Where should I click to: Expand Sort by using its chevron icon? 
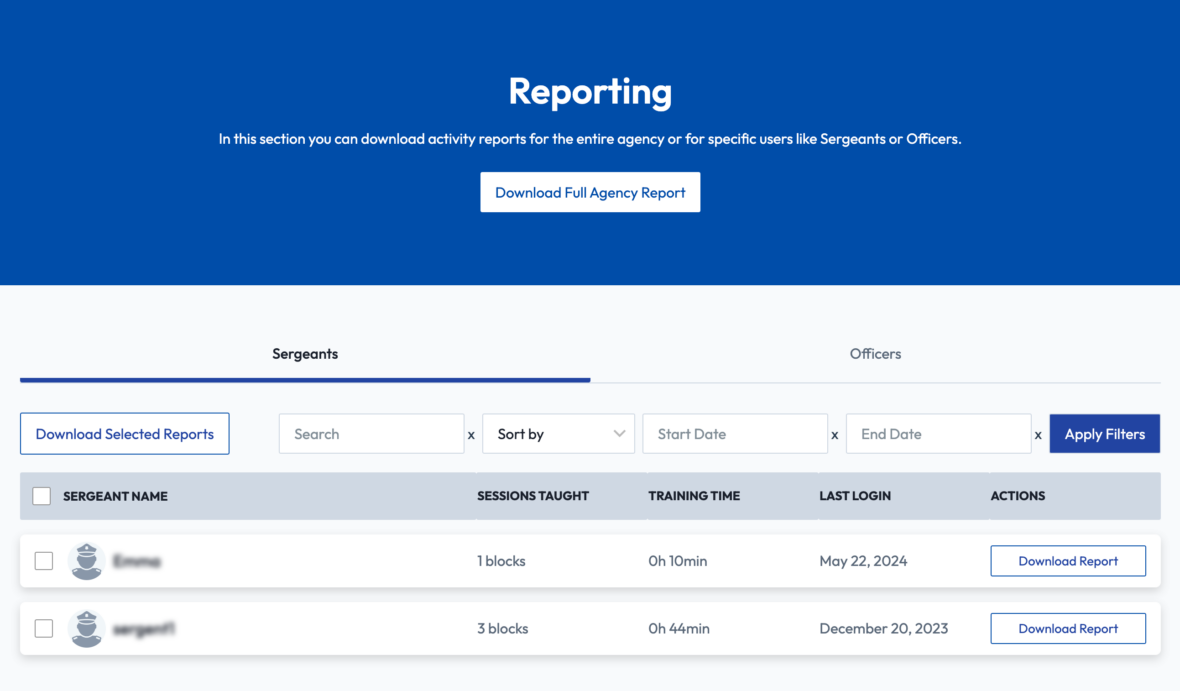pyautogui.click(x=620, y=433)
